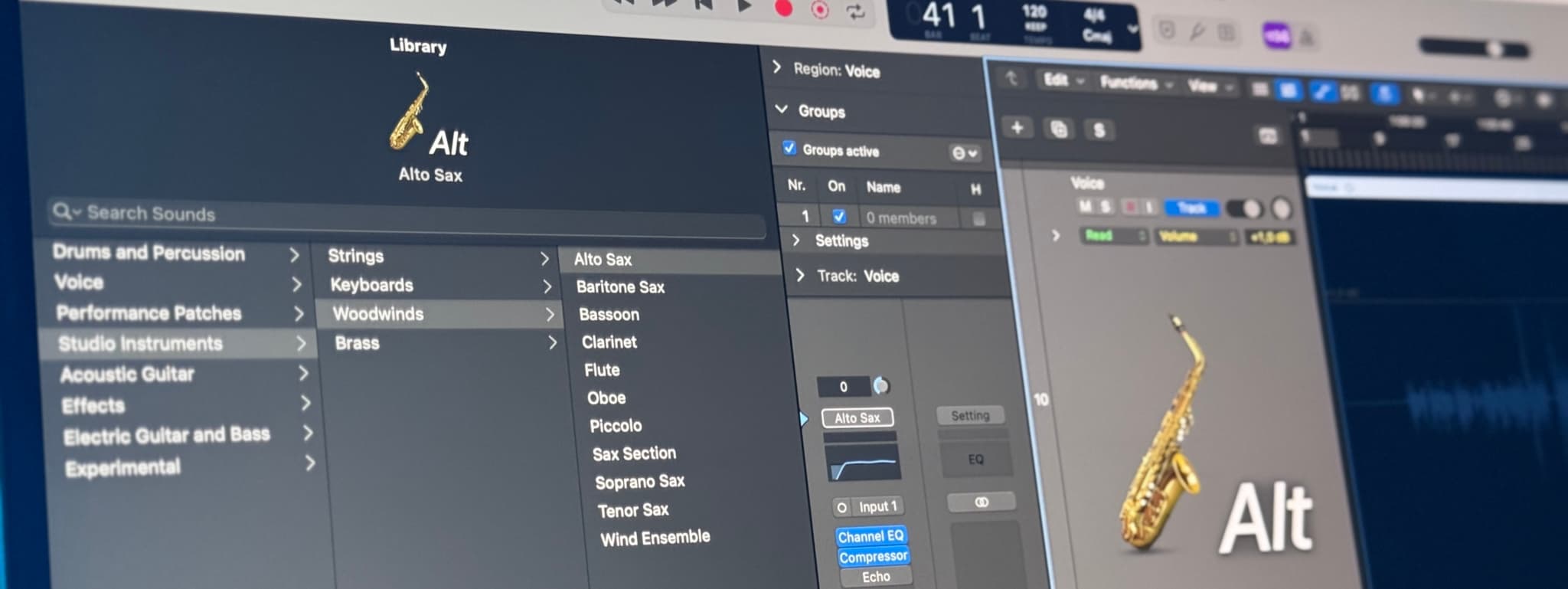Open the Edit menu in Tracks area

1063,80
